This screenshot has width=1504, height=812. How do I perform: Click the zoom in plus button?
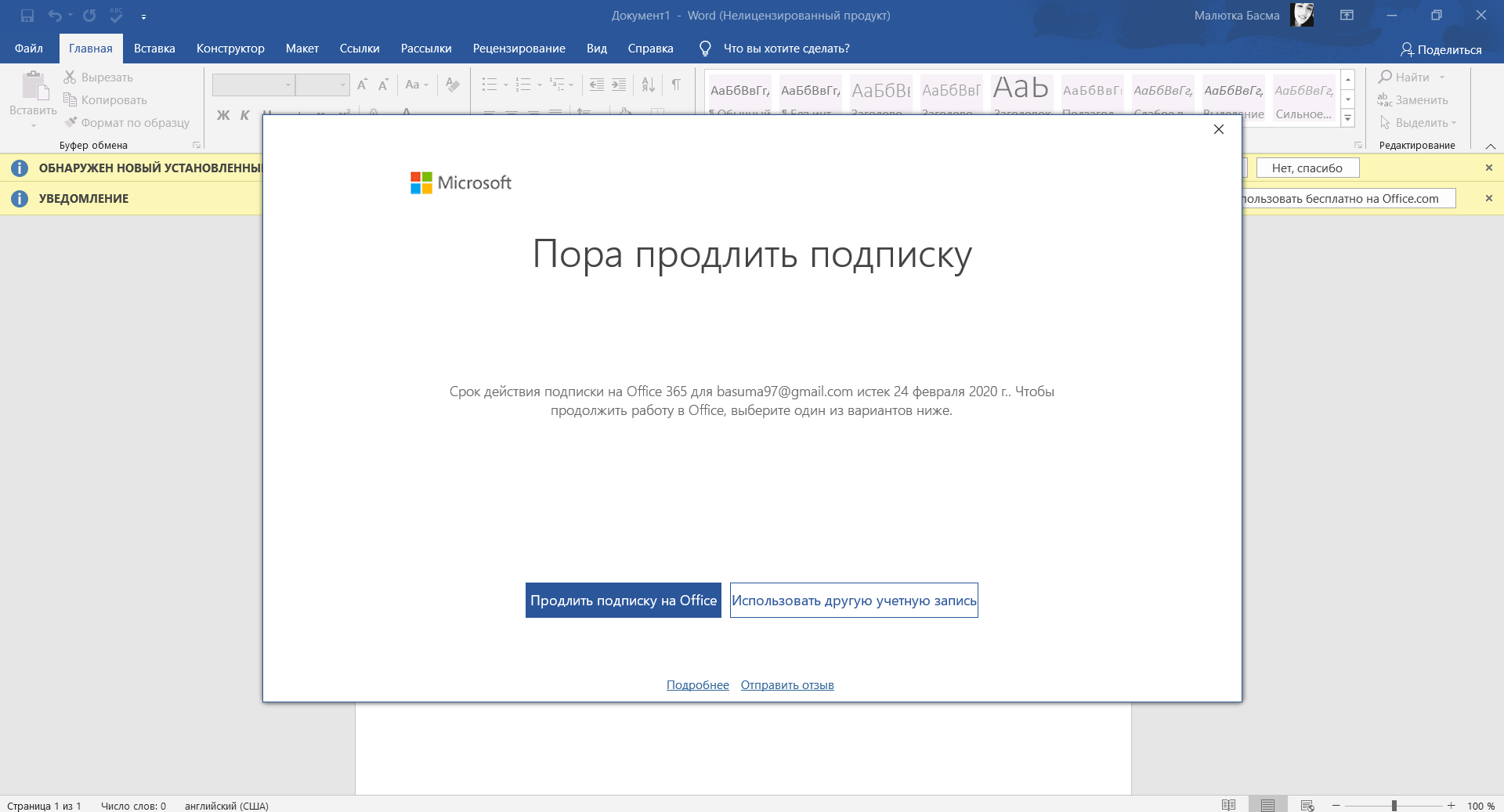1452,806
